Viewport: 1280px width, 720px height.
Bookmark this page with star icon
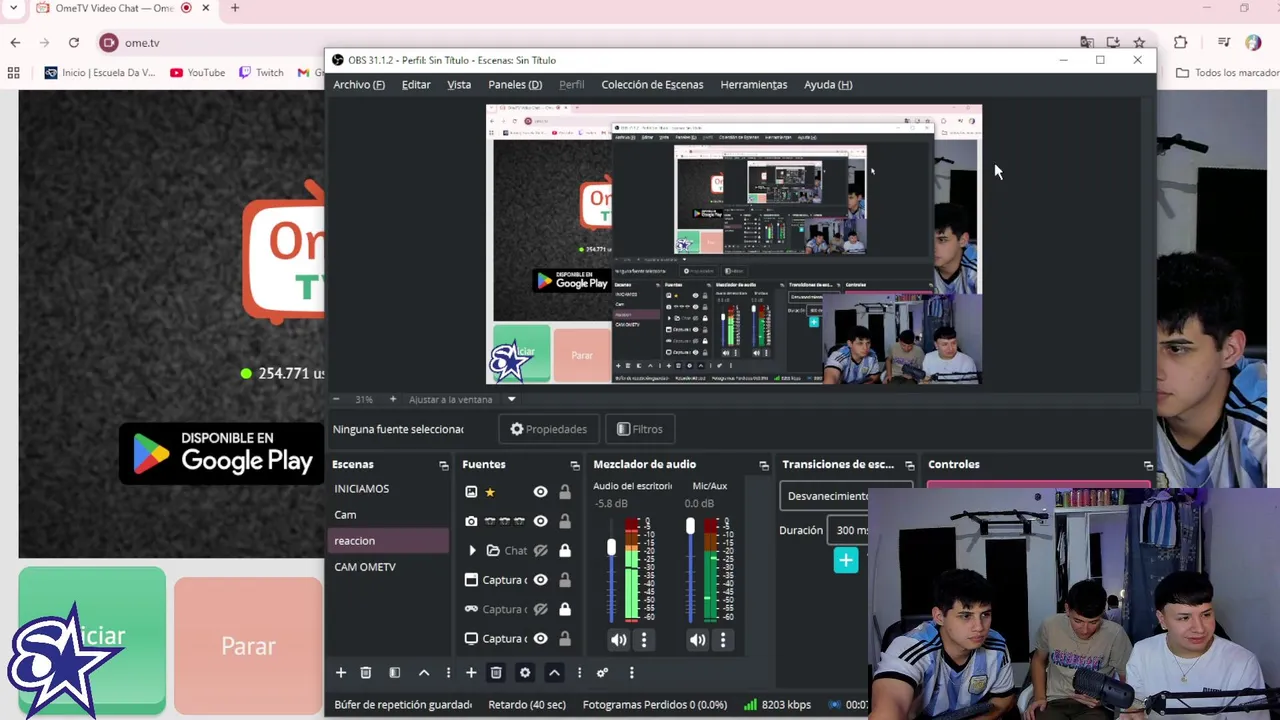[1139, 42]
